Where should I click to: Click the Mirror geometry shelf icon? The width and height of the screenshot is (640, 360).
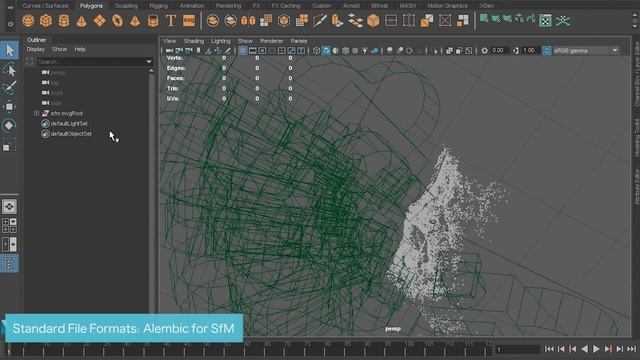tap(248, 20)
